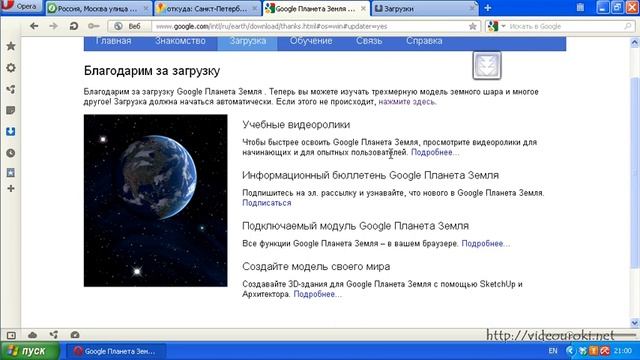Click the 'Веб' site badge in address bar

130,26
